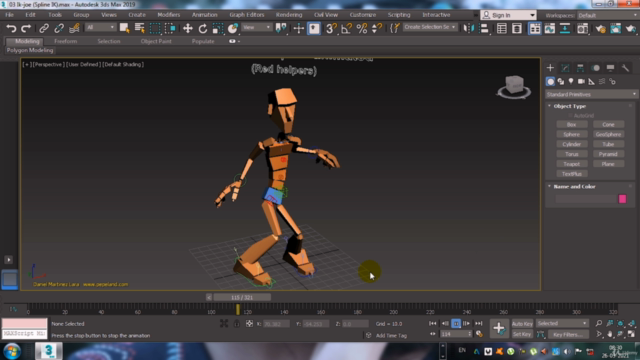This screenshot has height=360, width=640.
Task: Stop animation playback with the pause button
Action: click(x=456, y=324)
